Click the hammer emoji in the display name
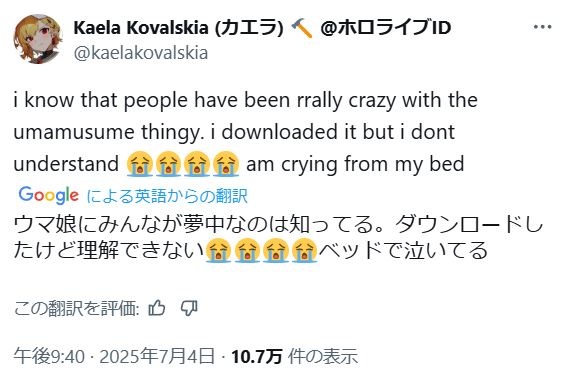 click(302, 28)
